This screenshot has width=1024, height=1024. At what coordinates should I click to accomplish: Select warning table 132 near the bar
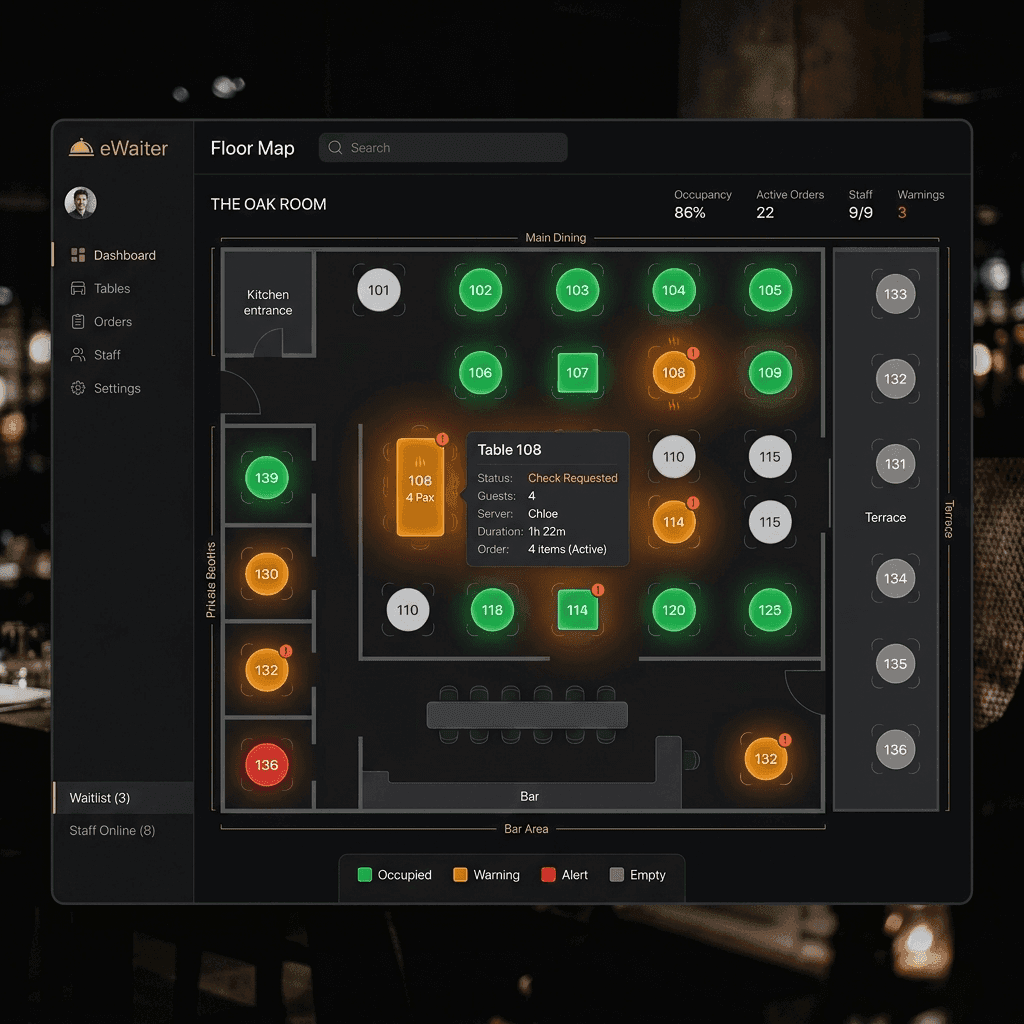tap(765, 759)
